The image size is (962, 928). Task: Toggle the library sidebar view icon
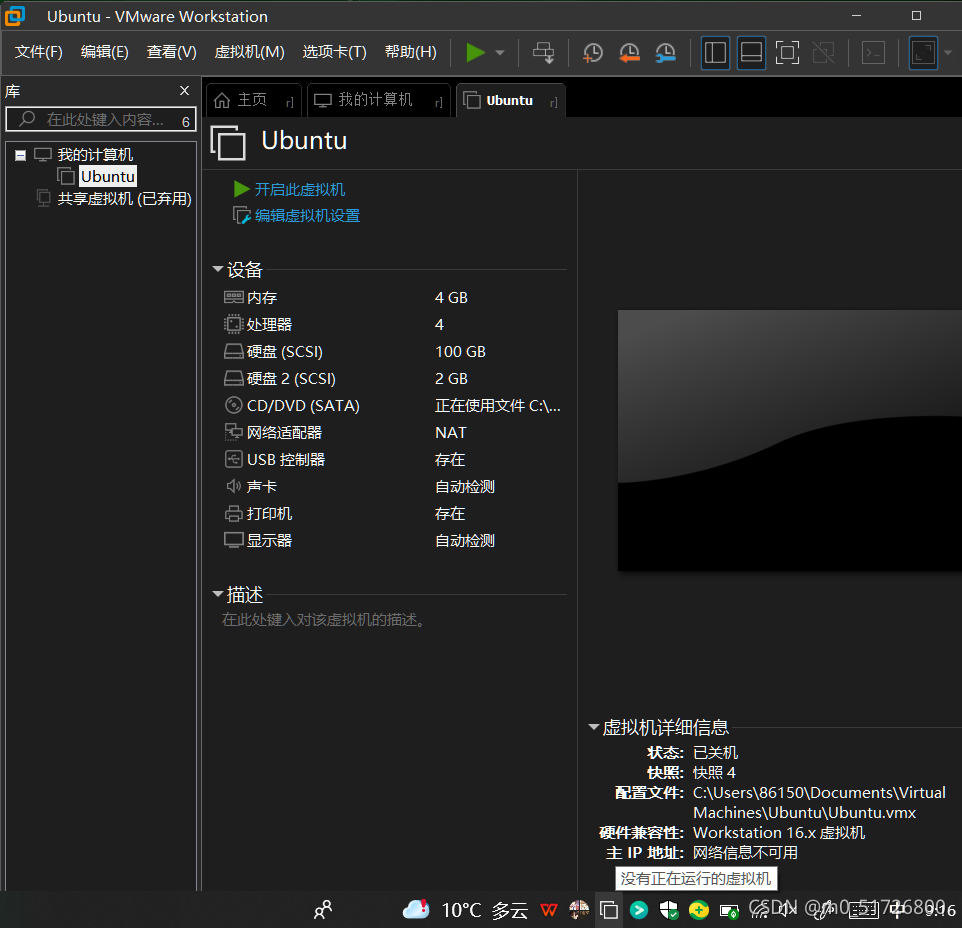[x=715, y=53]
